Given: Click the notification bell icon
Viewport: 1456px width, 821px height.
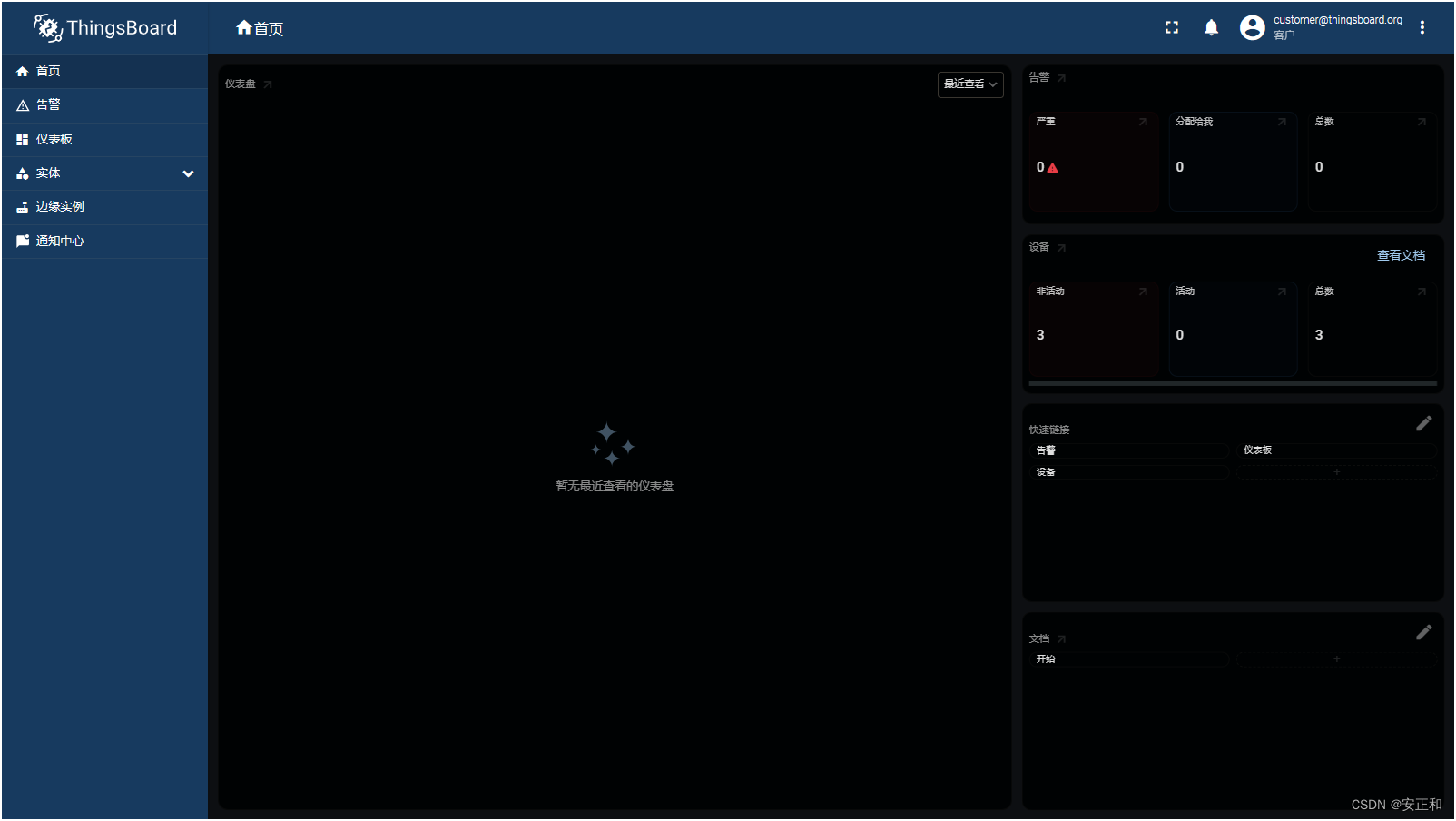Looking at the screenshot, I should [x=1211, y=27].
